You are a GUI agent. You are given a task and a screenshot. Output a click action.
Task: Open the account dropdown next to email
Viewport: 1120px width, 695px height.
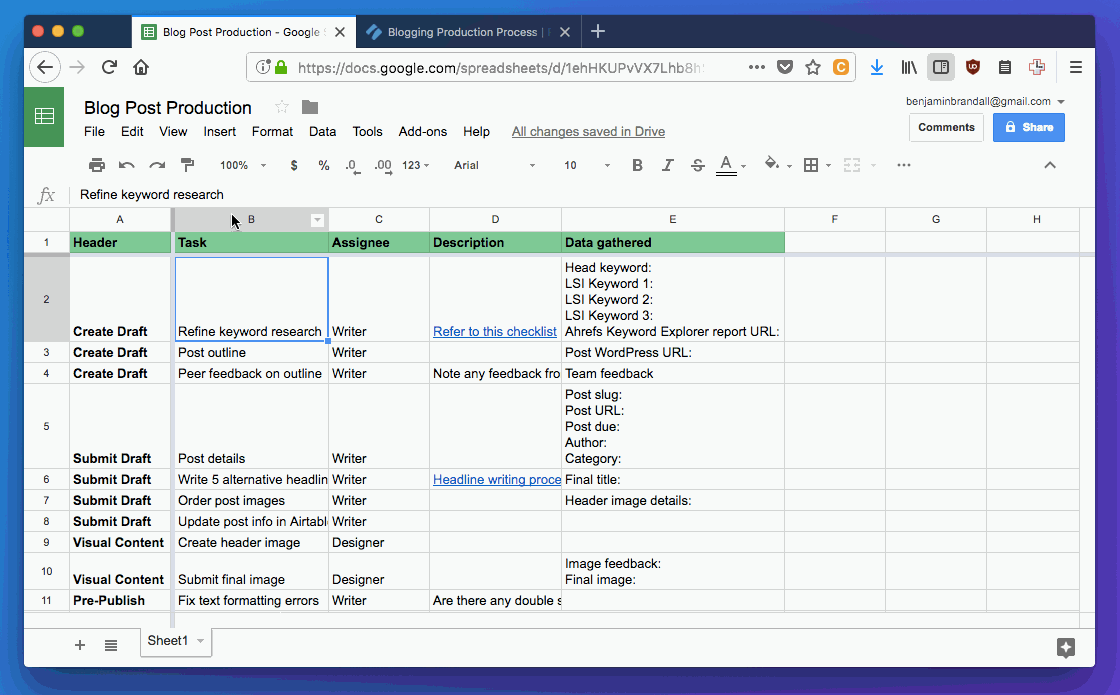pyautogui.click(x=1061, y=101)
